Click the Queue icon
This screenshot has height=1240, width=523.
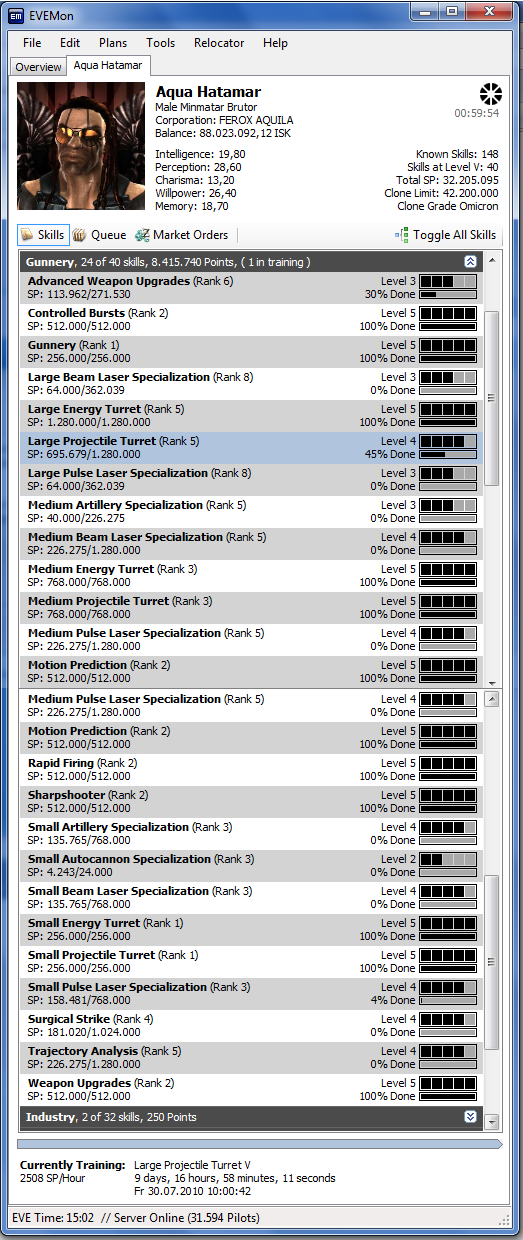coord(79,235)
